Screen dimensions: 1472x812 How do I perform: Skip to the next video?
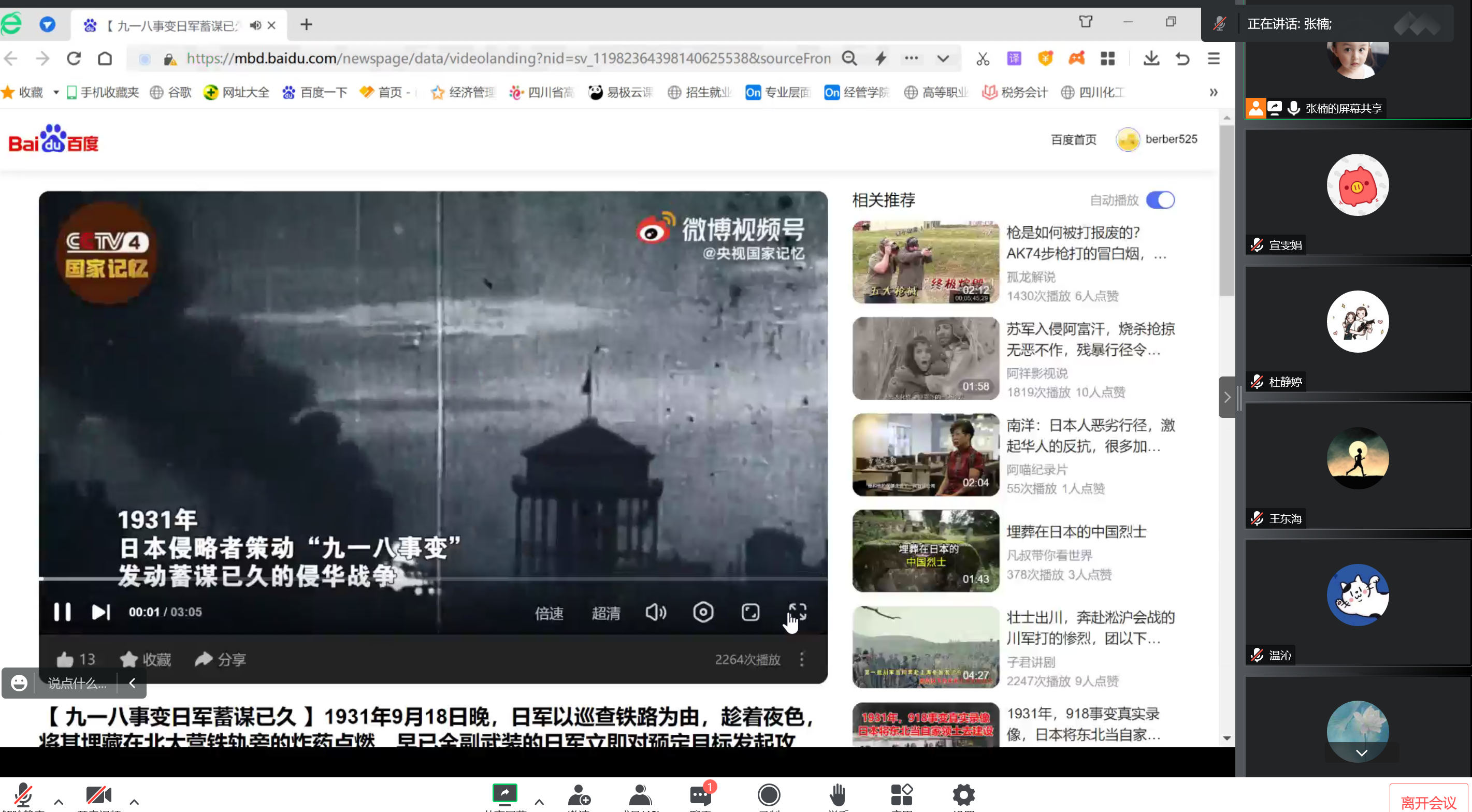pos(100,612)
